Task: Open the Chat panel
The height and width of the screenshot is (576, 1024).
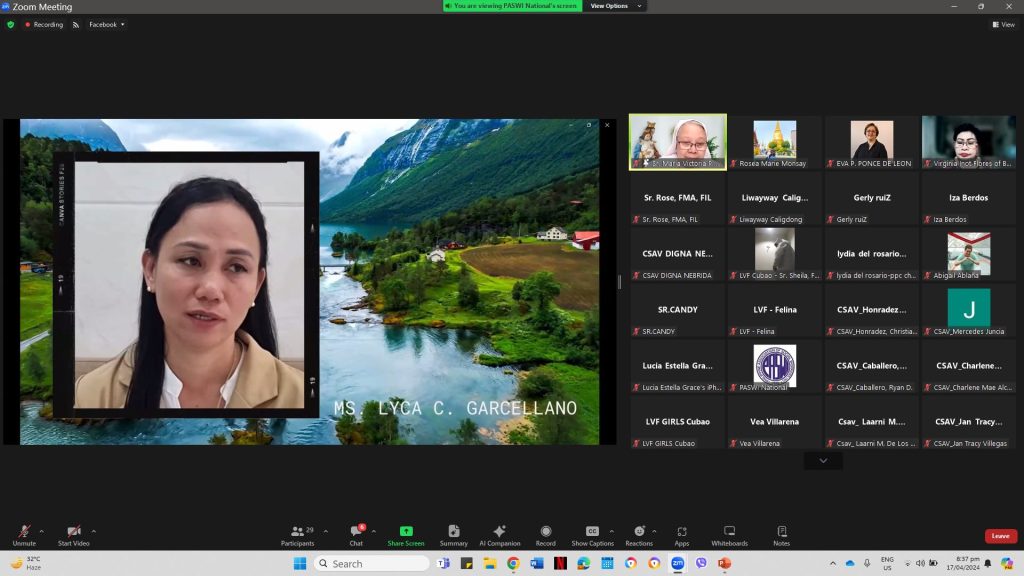Action: [x=356, y=534]
